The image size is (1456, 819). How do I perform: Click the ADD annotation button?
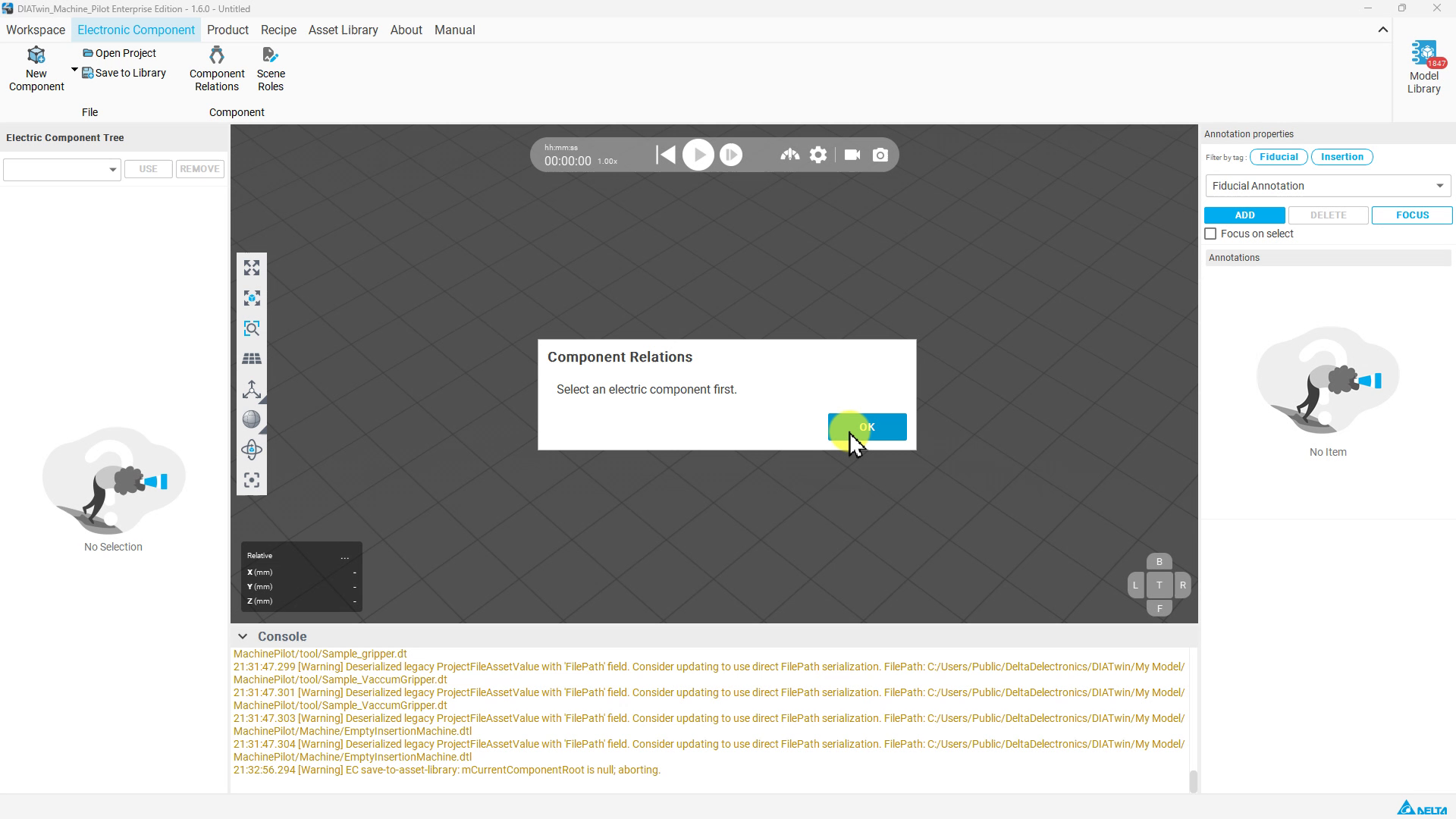[1244, 215]
